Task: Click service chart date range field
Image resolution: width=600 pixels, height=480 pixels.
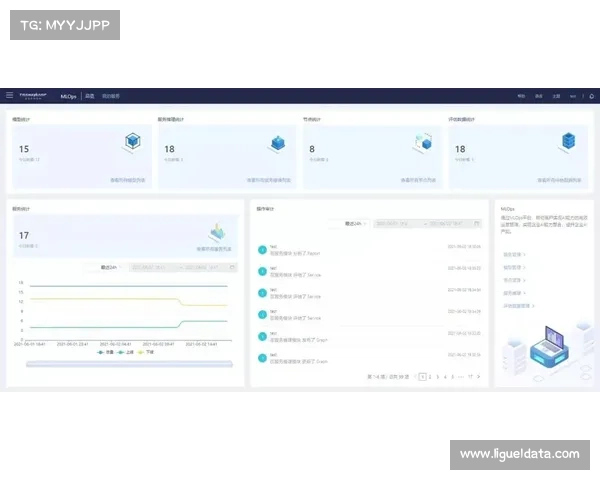Action: [183, 267]
